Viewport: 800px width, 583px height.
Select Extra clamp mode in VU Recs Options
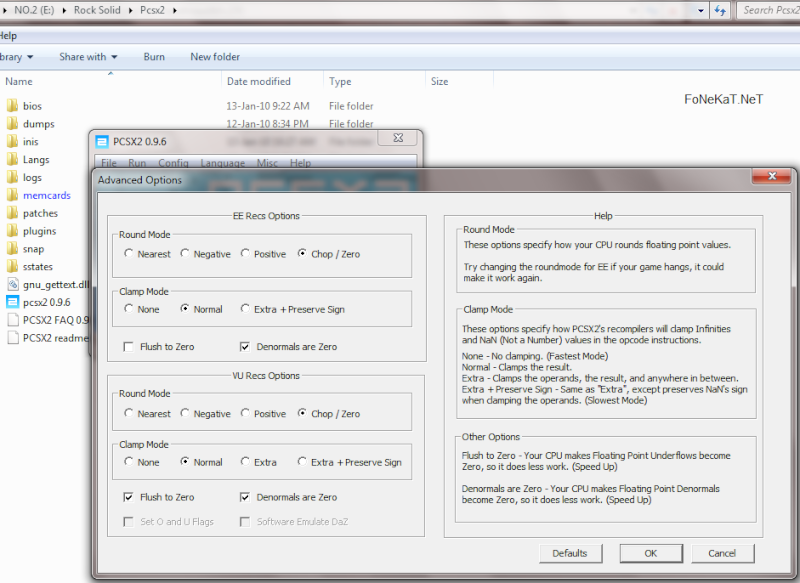[x=245, y=462]
